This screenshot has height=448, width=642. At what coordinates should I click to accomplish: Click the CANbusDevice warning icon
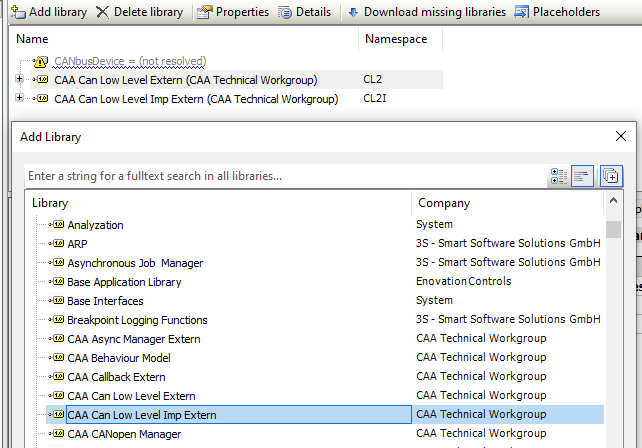point(40,62)
